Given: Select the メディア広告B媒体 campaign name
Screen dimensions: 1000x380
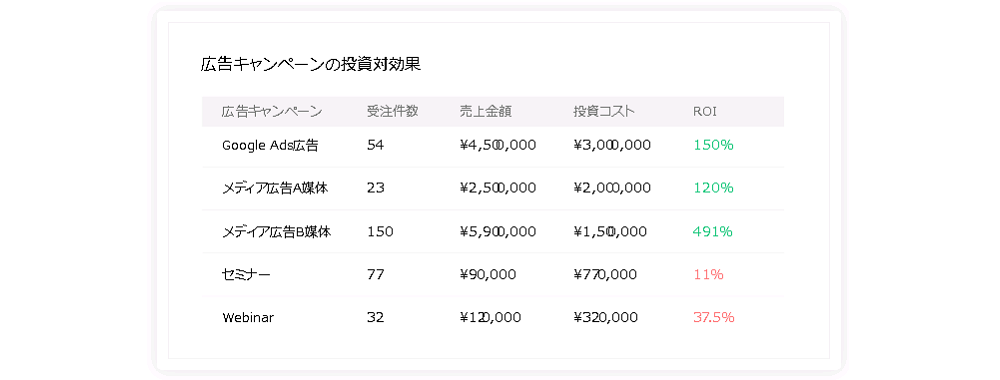Looking at the screenshot, I should tap(276, 231).
